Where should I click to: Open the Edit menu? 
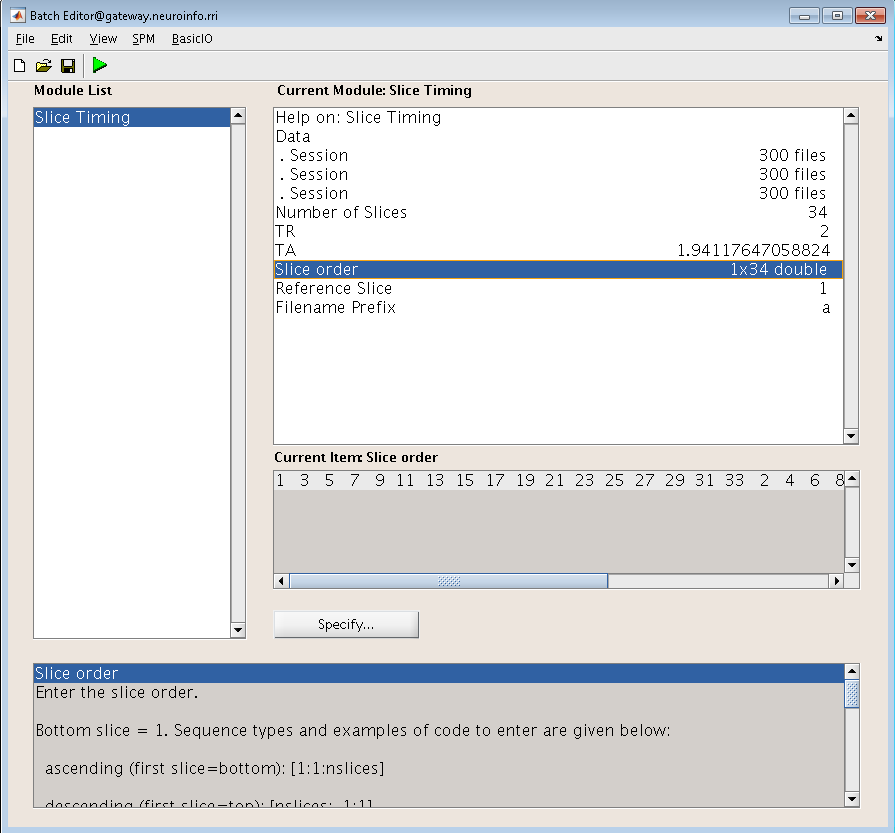tap(62, 39)
